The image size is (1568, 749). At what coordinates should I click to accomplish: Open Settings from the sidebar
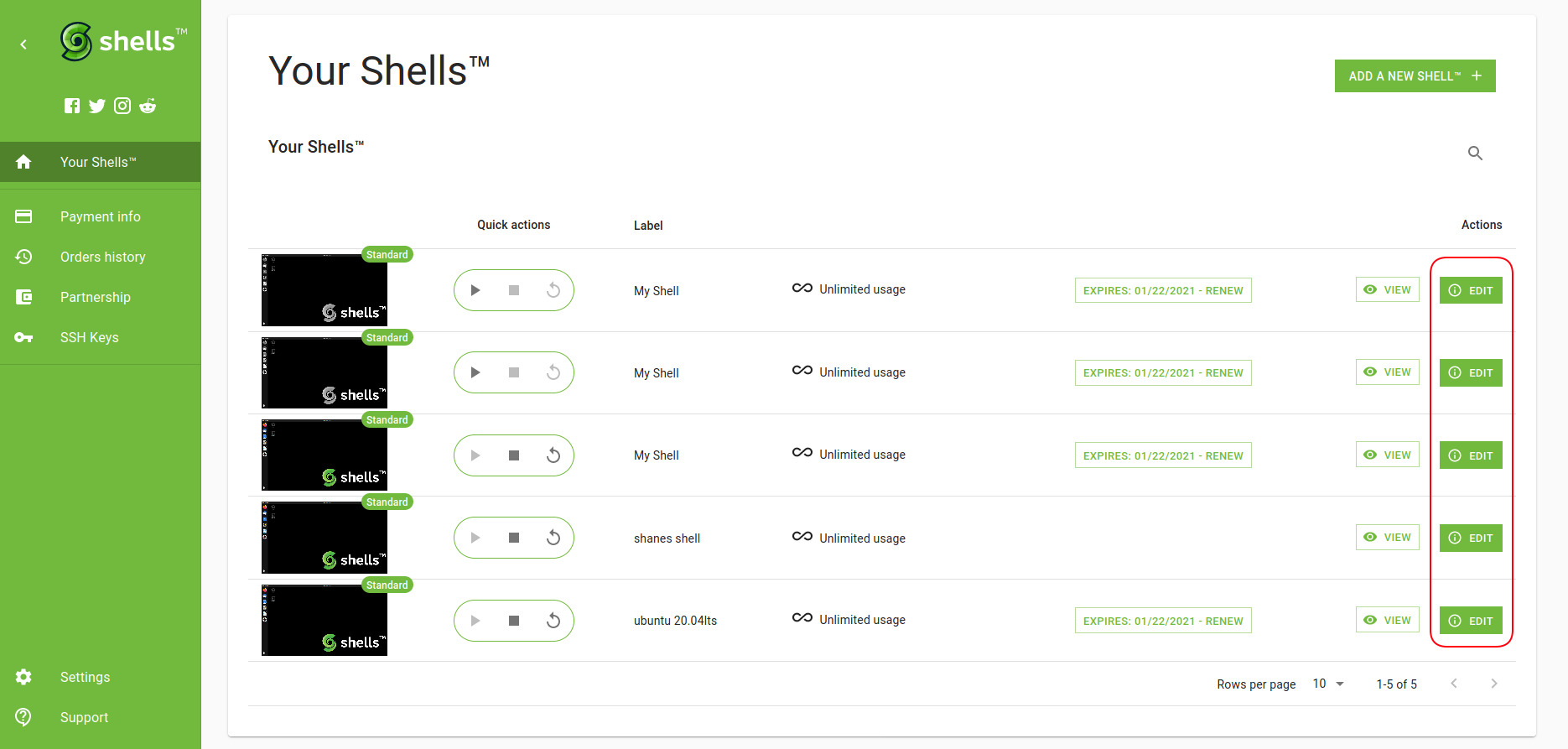pos(85,677)
